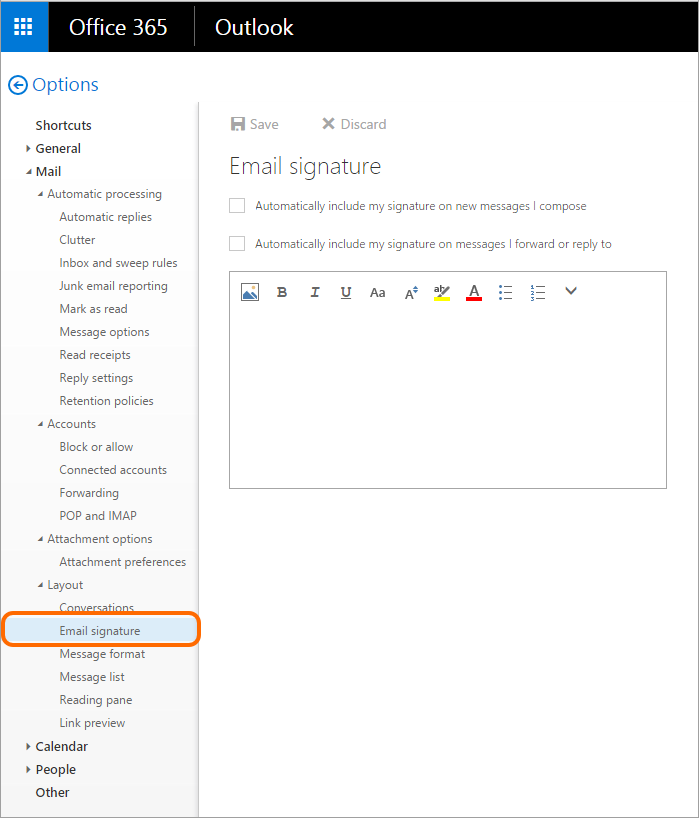The image size is (699, 818).
Task: Click inside the signature text area
Action: tap(448, 399)
